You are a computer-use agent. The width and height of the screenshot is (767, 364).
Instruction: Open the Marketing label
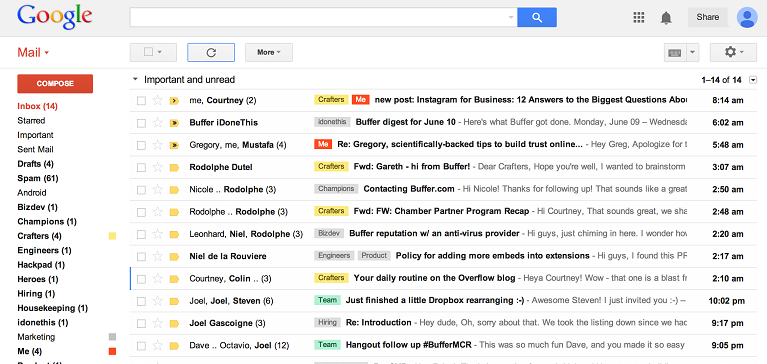[36, 337]
